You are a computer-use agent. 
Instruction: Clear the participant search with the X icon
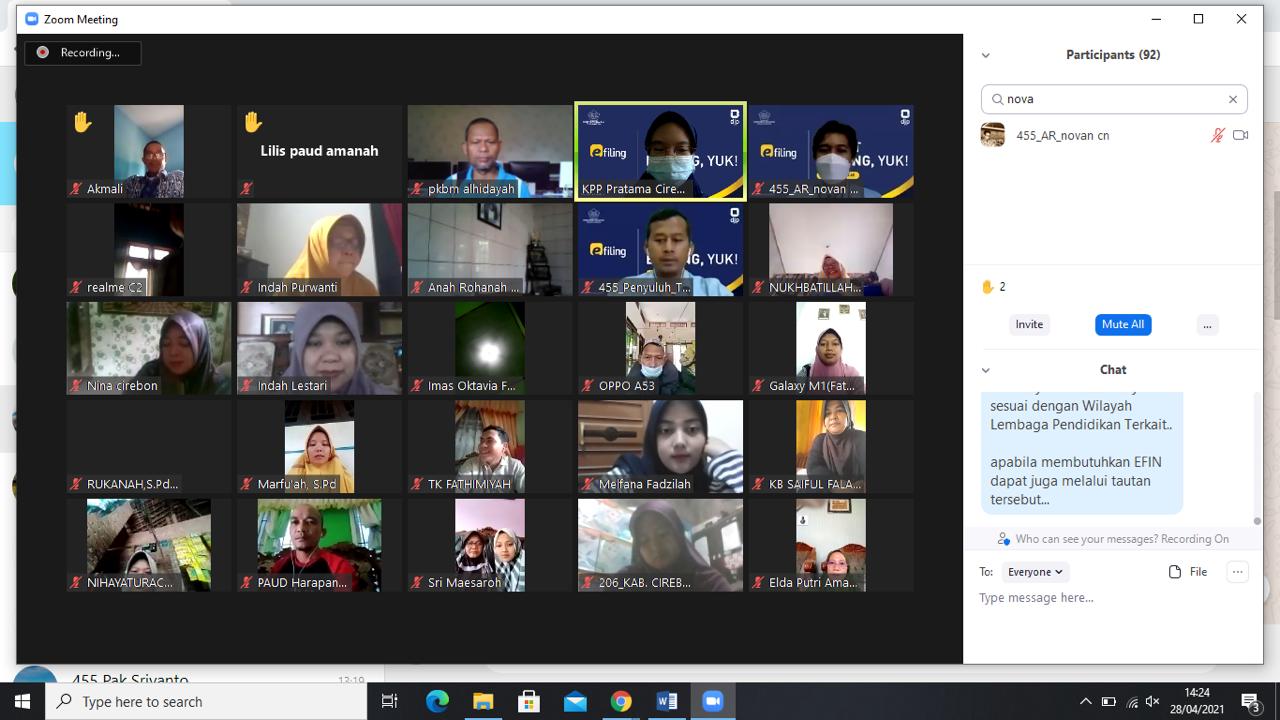coord(1232,99)
